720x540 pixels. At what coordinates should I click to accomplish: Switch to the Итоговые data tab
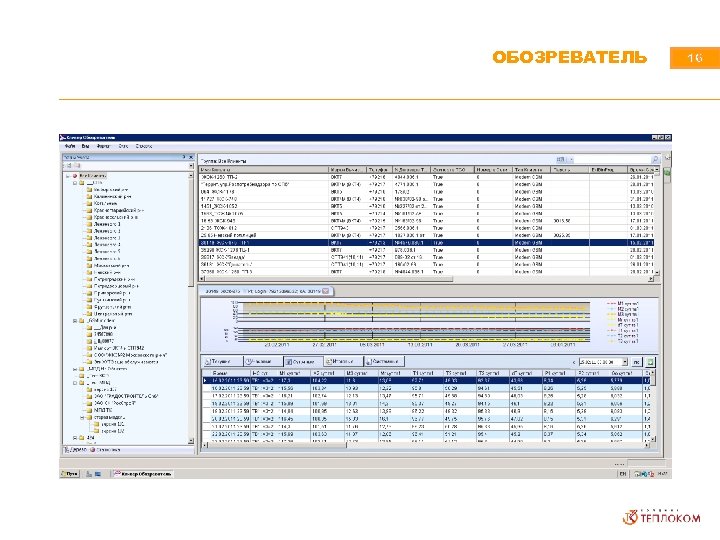pyautogui.click(x=343, y=362)
